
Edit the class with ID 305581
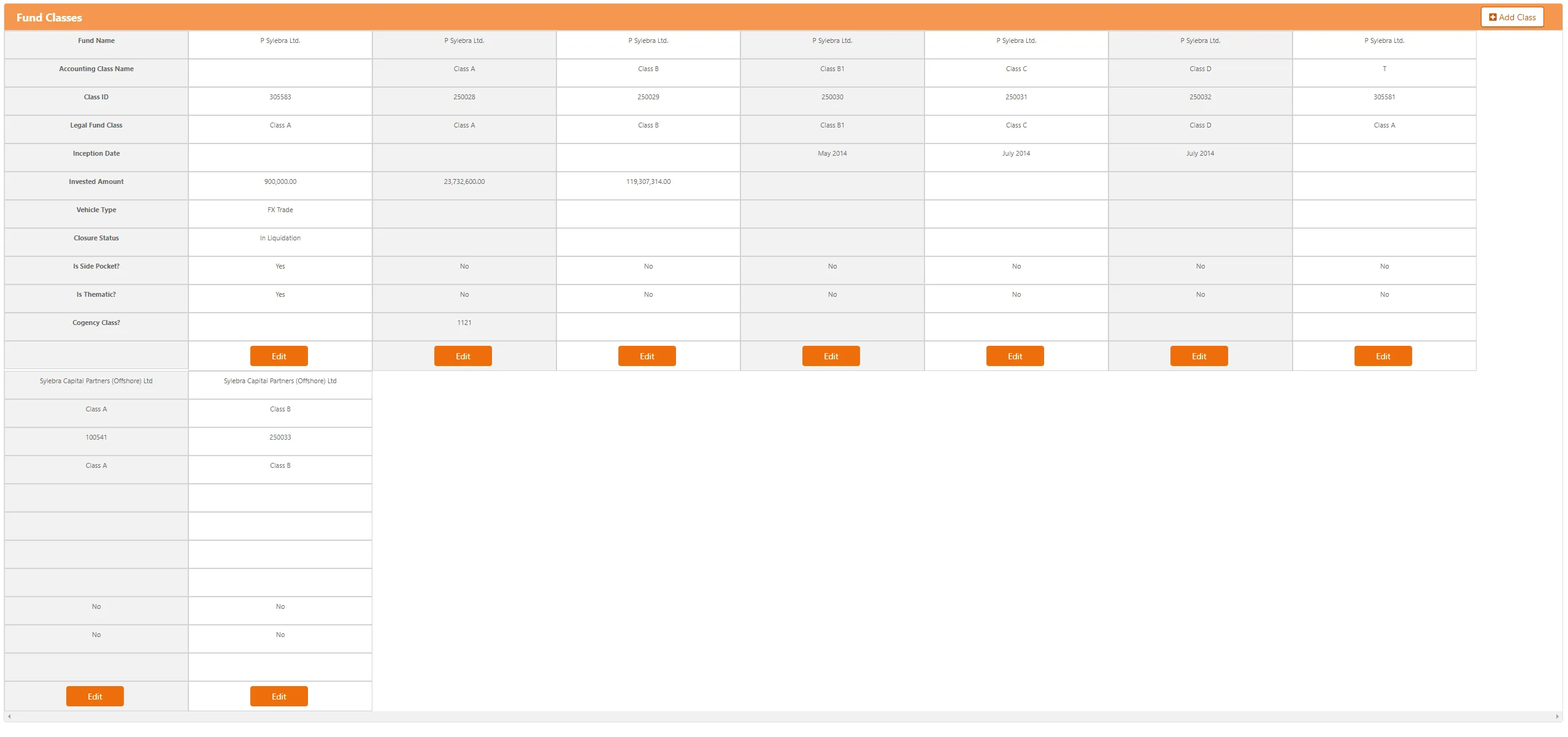1383,356
